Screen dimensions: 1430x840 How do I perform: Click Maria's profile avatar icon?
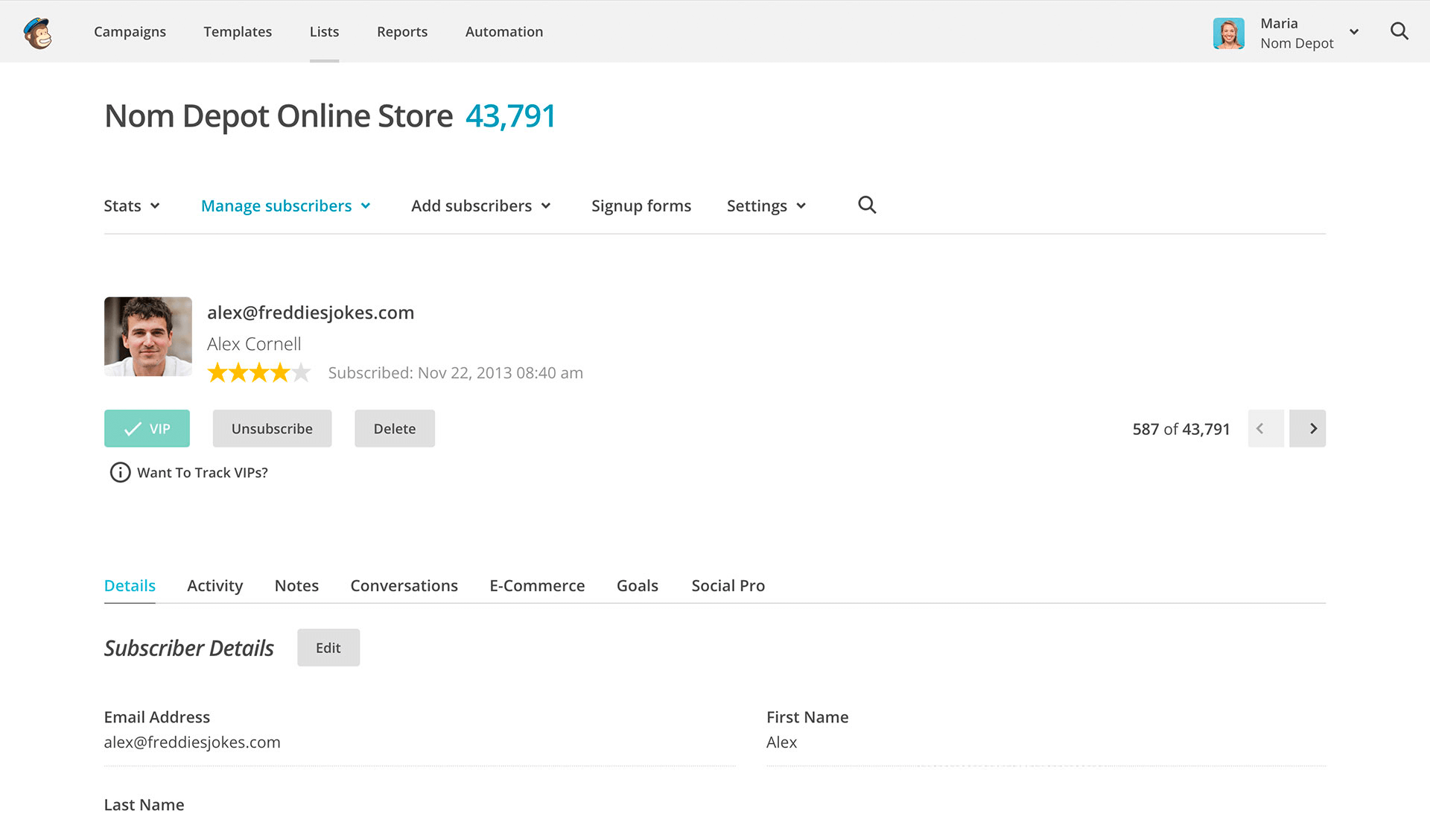(1227, 31)
